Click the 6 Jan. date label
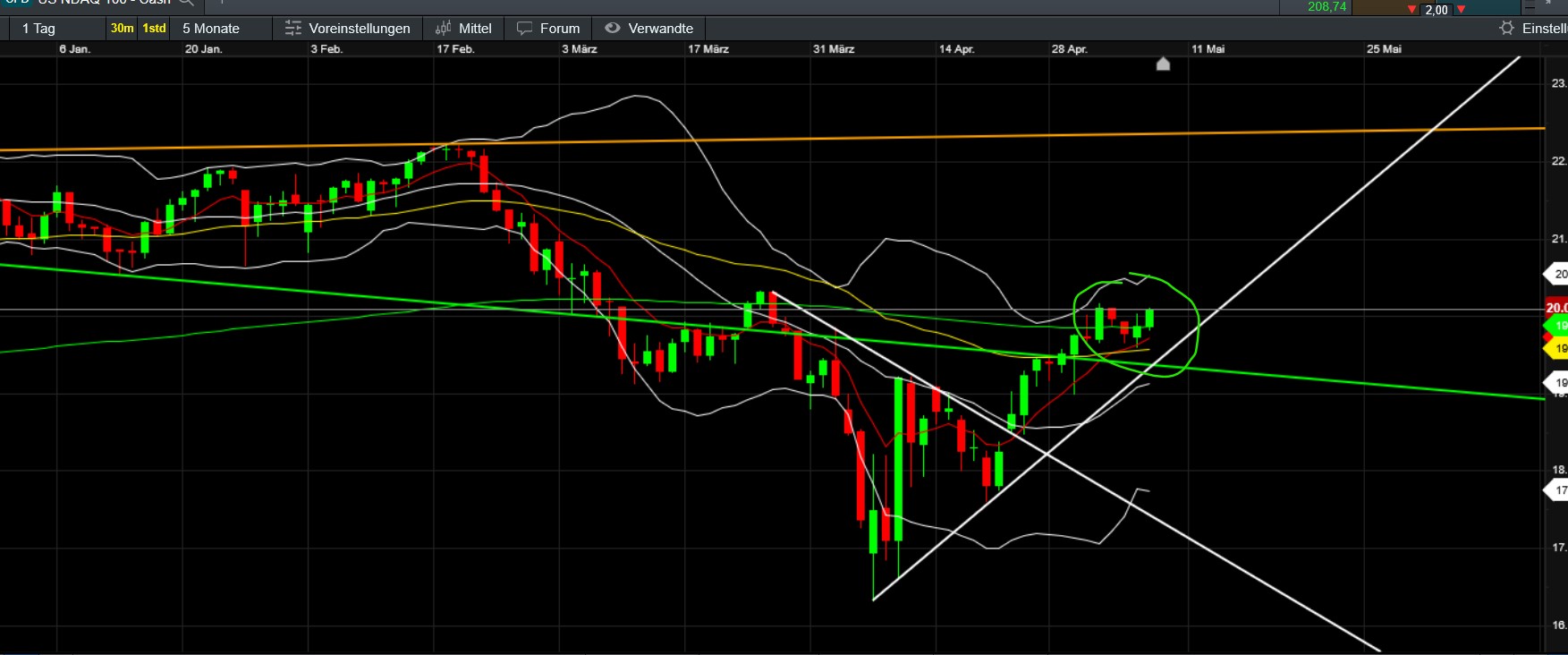The image size is (1568, 655). point(75,49)
